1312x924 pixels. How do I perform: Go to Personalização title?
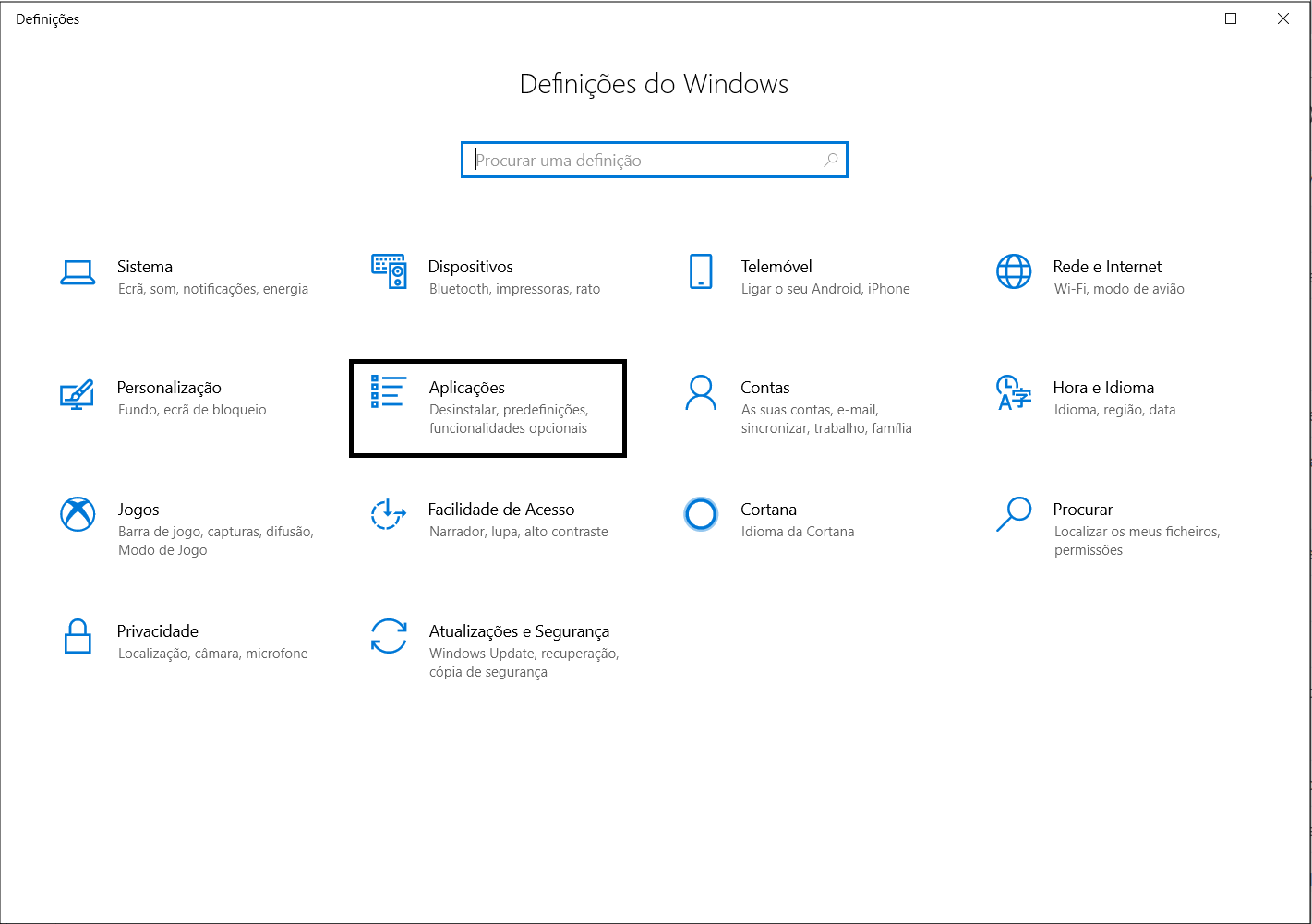(x=169, y=388)
